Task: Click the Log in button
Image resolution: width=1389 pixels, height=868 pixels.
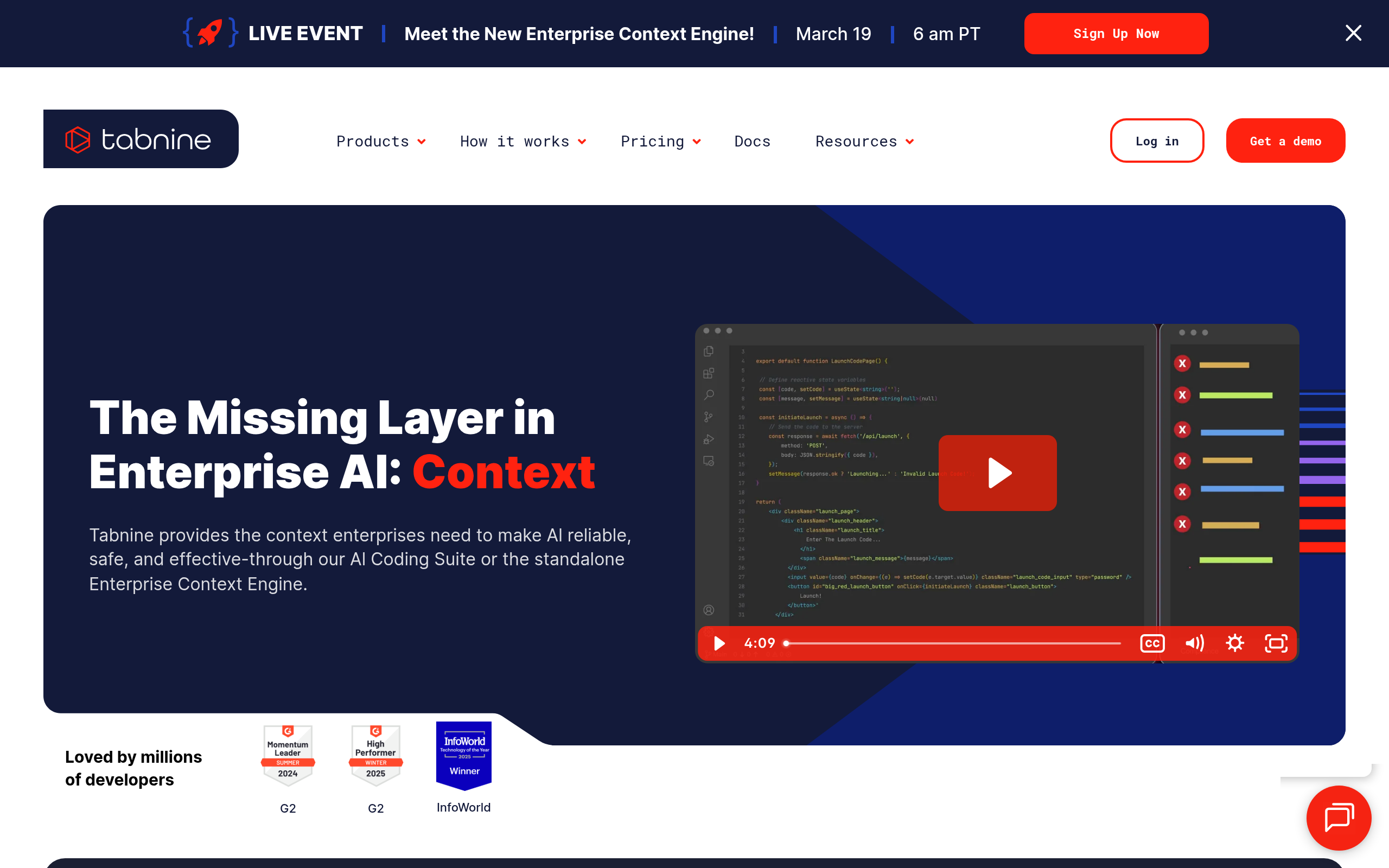Action: 1157,141
